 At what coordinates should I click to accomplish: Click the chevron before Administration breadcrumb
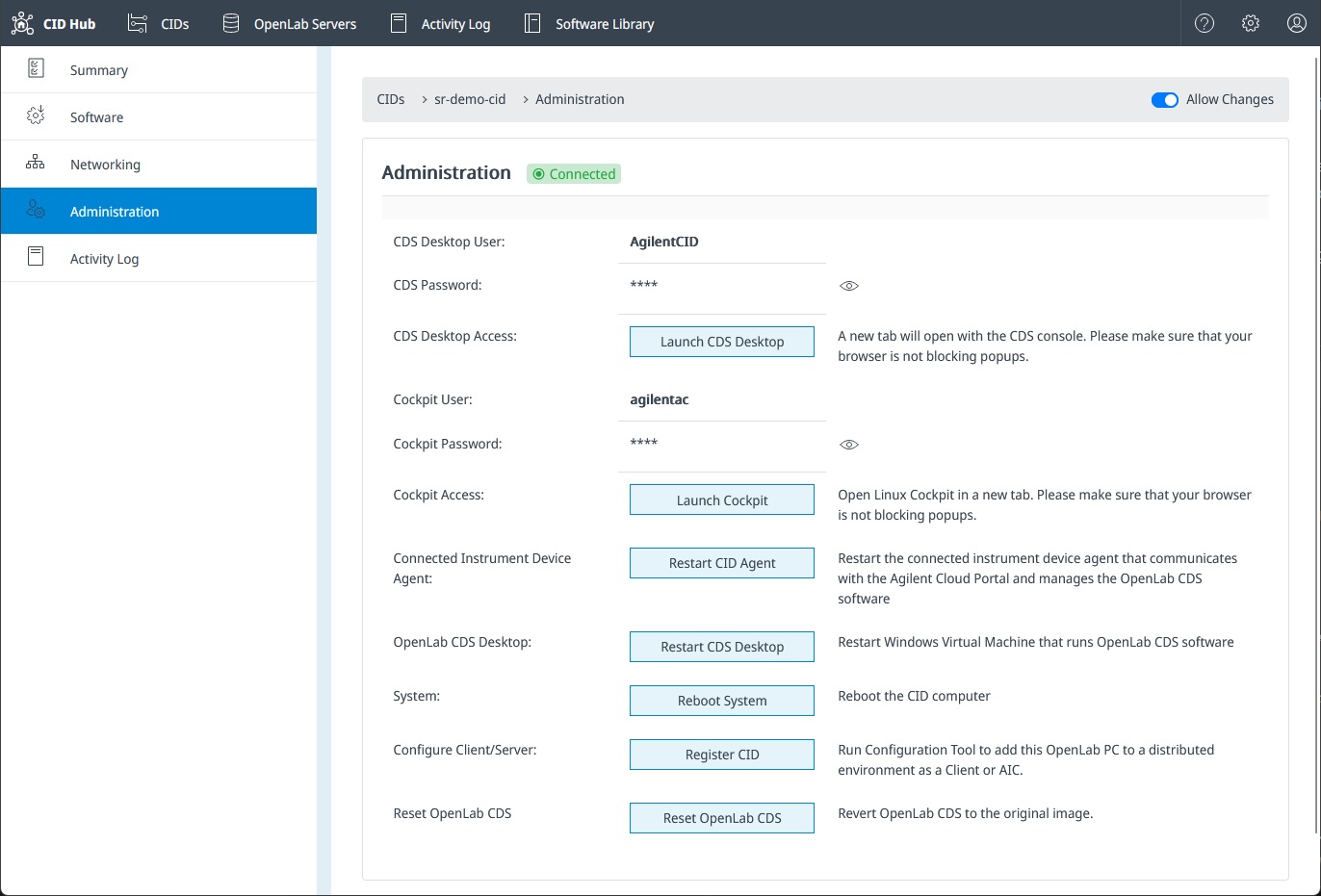[526, 99]
